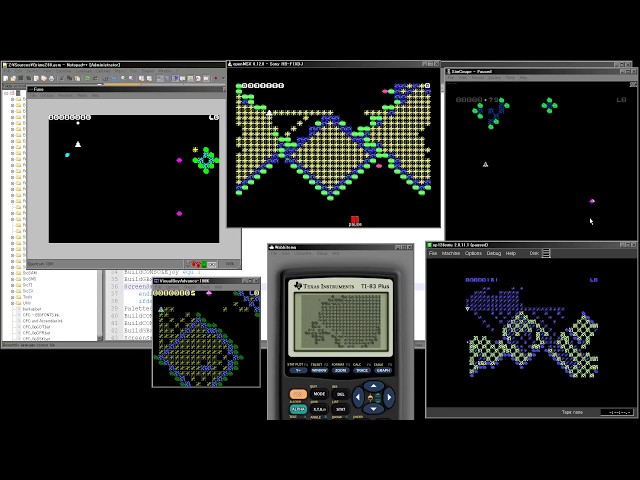Expand SrcTI folder in Notepad++ tree

click(x=12, y=285)
